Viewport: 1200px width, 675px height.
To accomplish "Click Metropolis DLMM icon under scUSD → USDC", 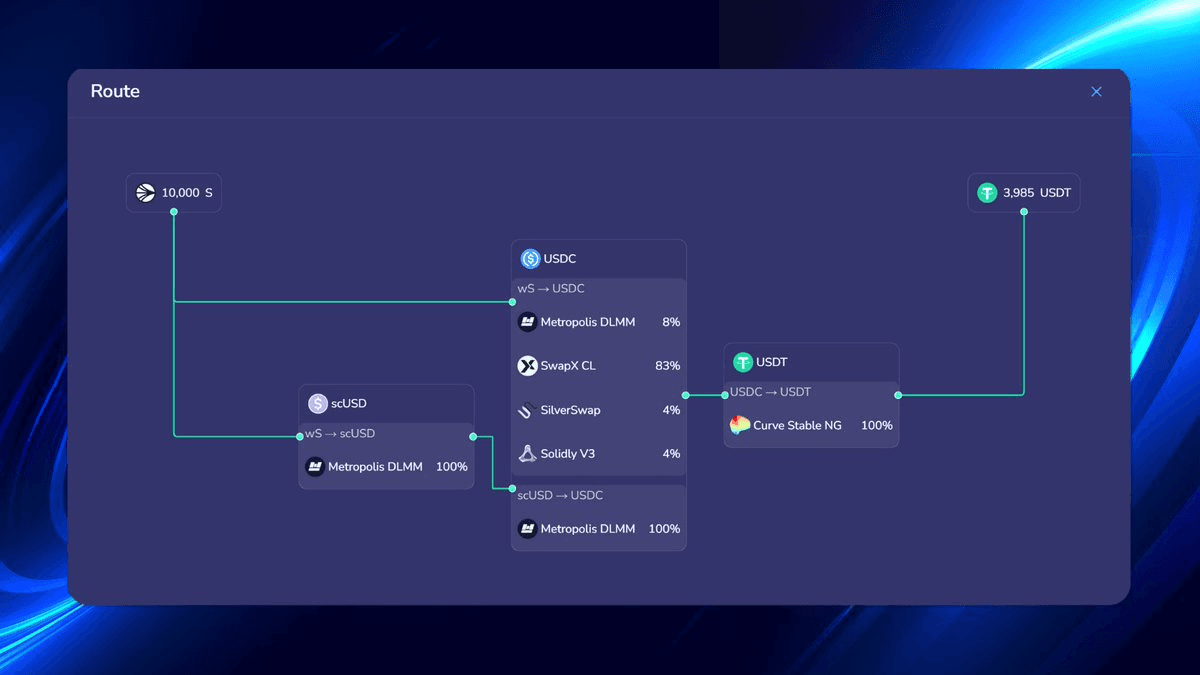I will [x=527, y=529].
